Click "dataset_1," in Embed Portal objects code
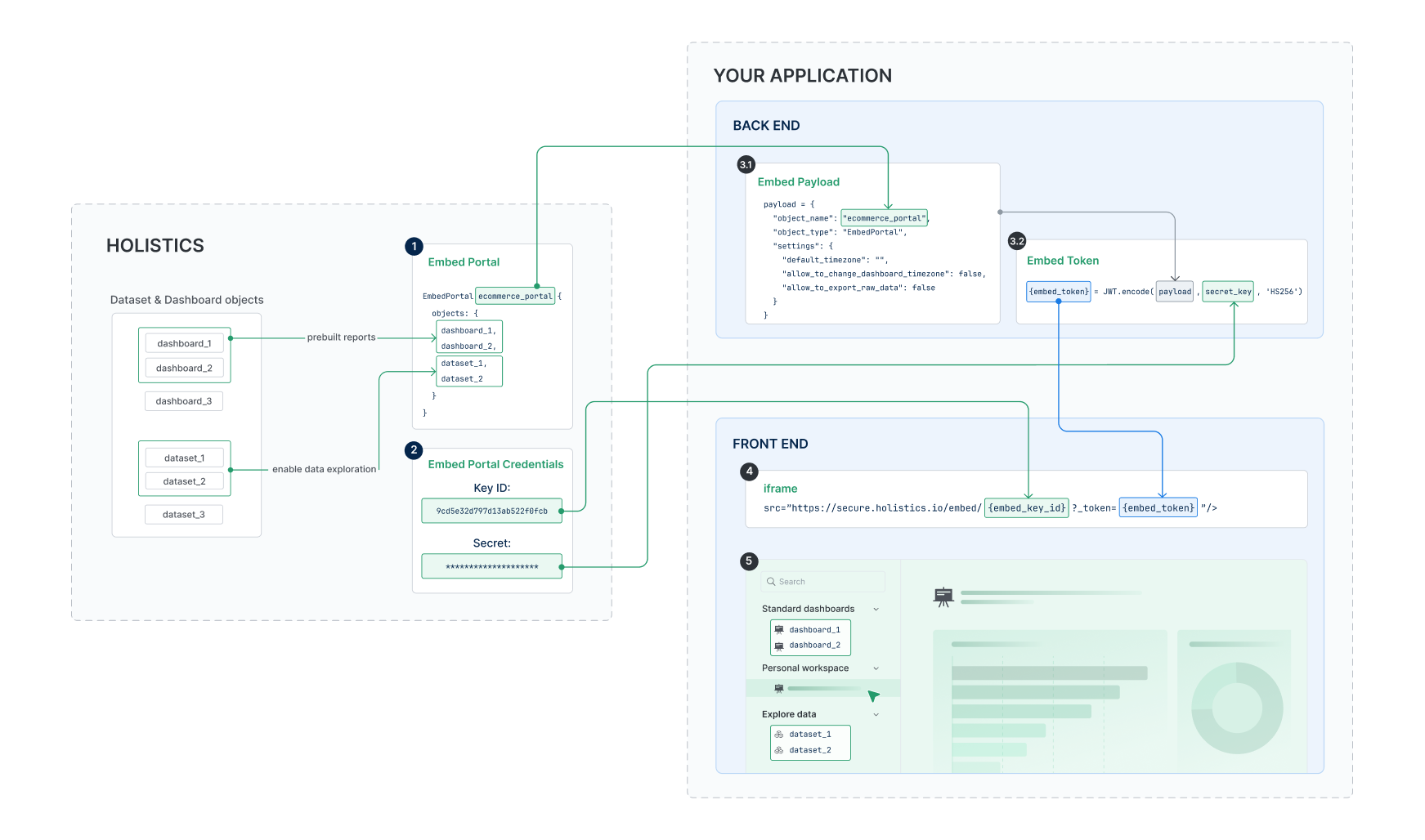 (464, 364)
